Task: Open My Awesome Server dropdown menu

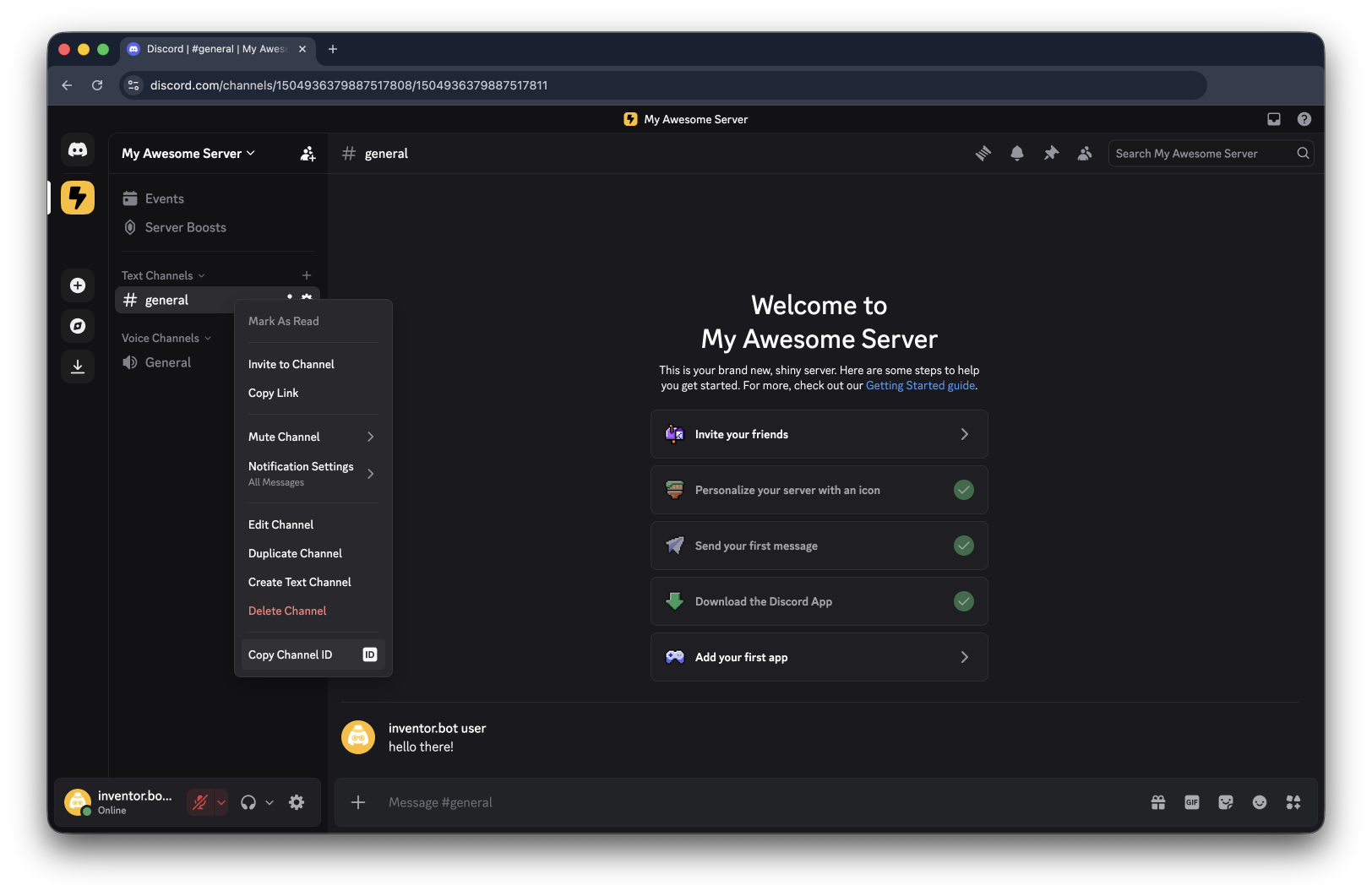Action: (188, 154)
